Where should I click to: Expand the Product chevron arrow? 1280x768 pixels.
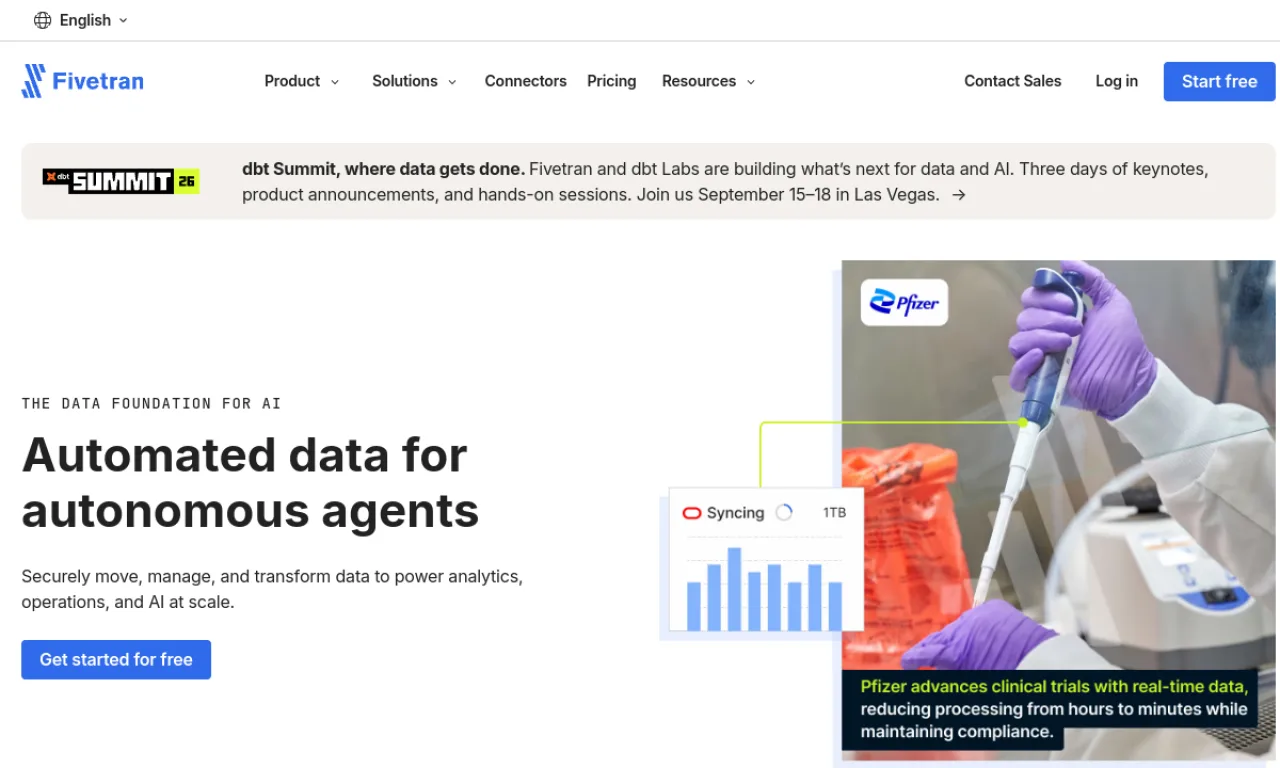point(335,82)
